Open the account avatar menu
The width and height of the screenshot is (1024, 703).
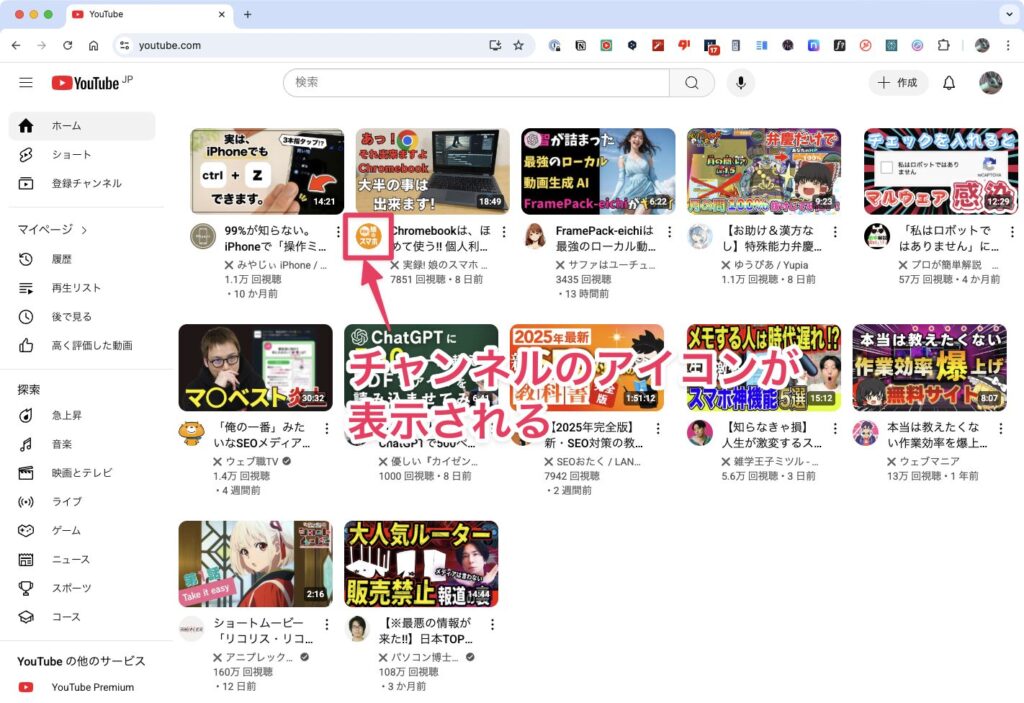click(990, 82)
